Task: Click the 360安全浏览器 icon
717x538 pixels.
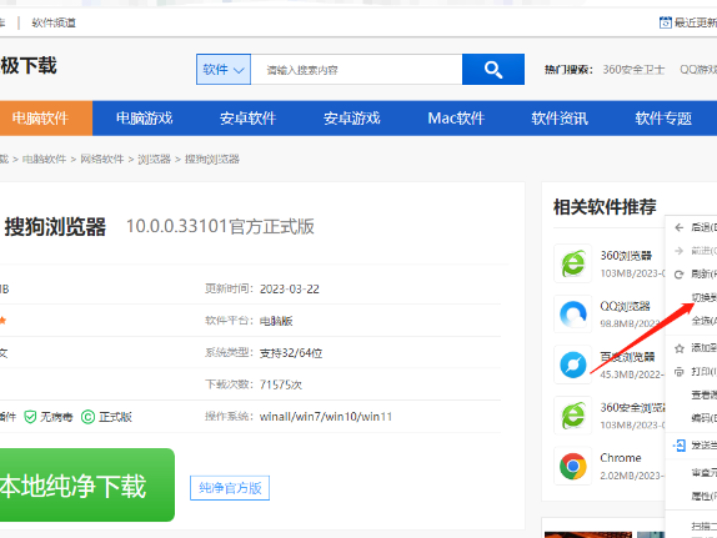Action: point(573,415)
